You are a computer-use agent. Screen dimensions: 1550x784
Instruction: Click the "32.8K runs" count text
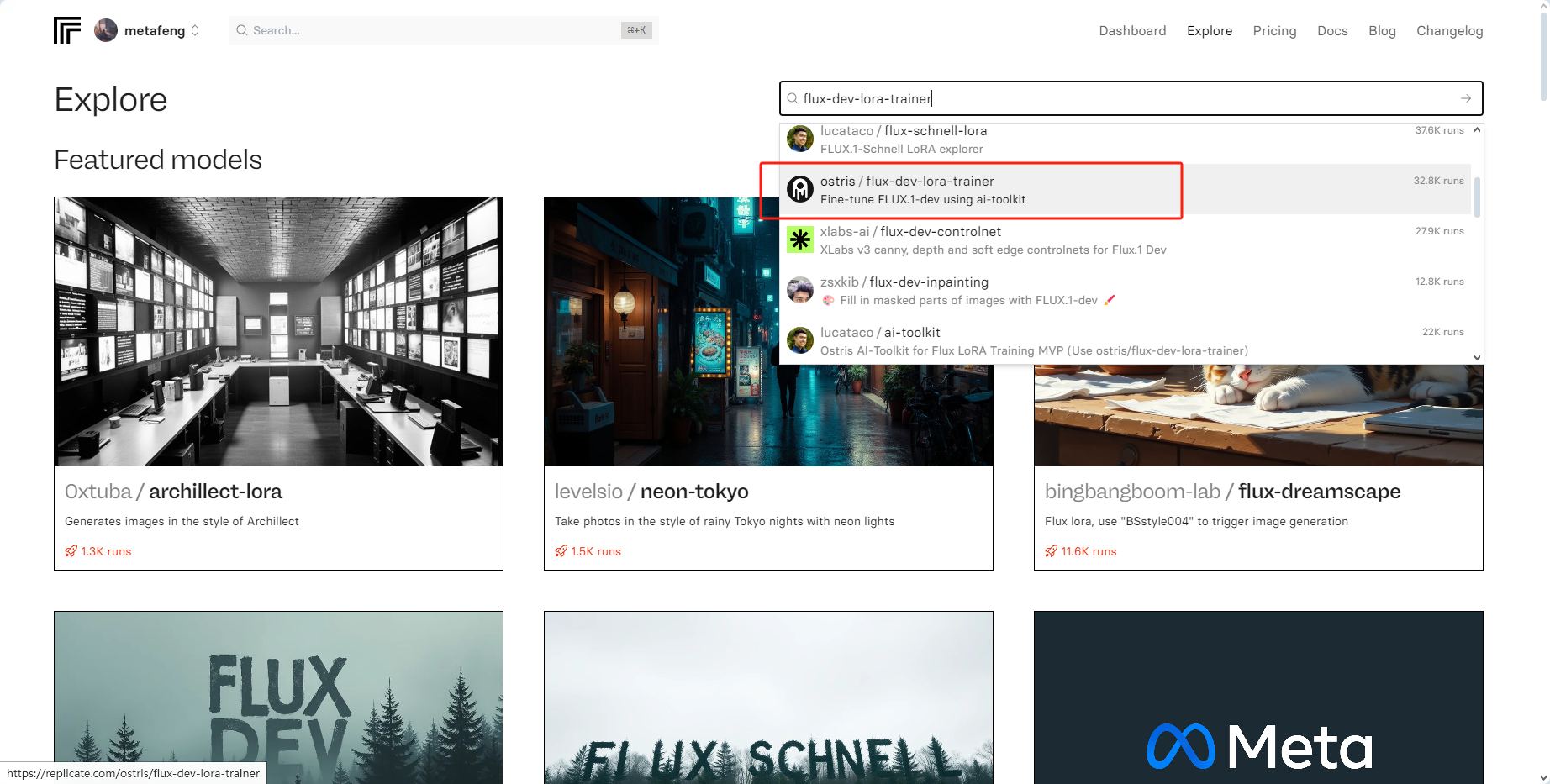[x=1438, y=181]
